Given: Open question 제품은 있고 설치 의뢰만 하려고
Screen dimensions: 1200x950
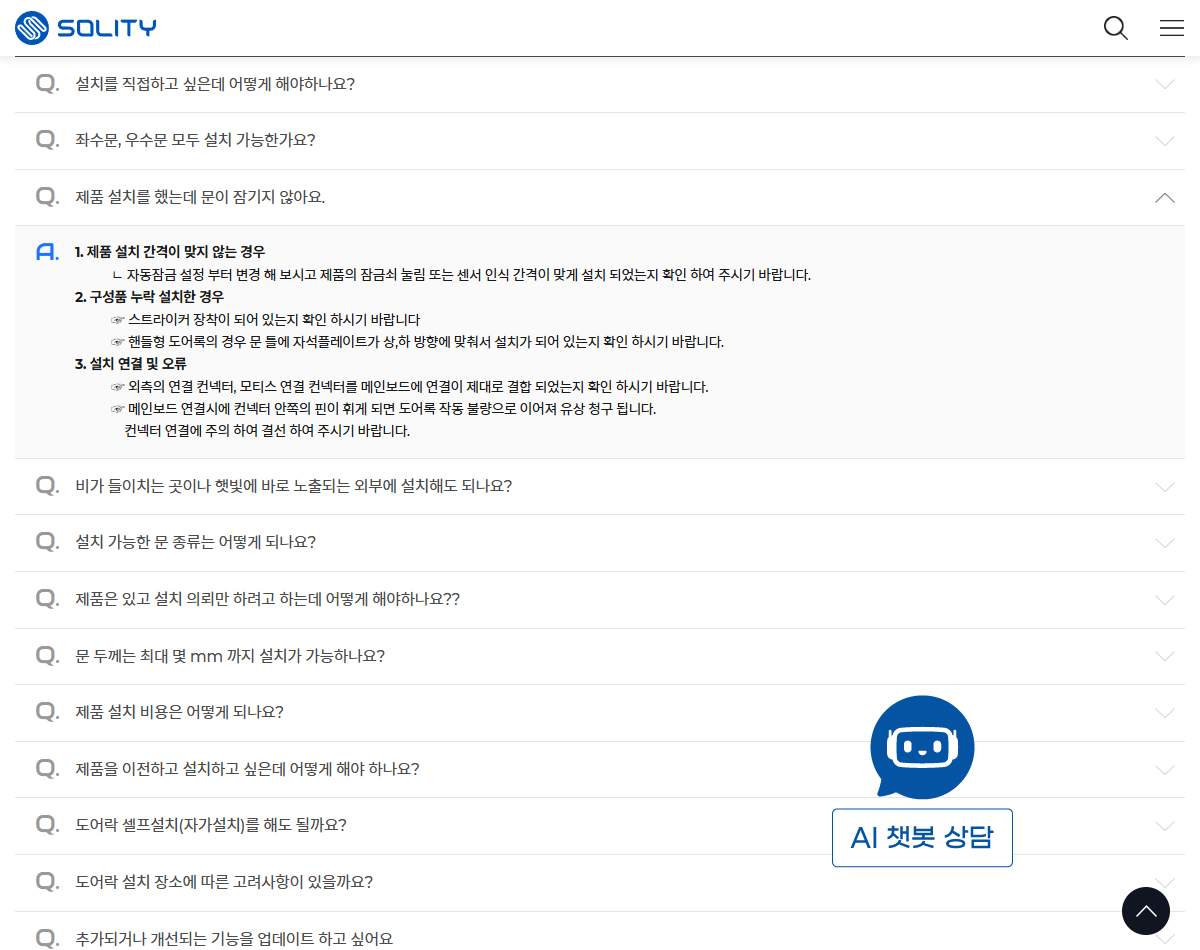Looking at the screenshot, I should 267,599.
